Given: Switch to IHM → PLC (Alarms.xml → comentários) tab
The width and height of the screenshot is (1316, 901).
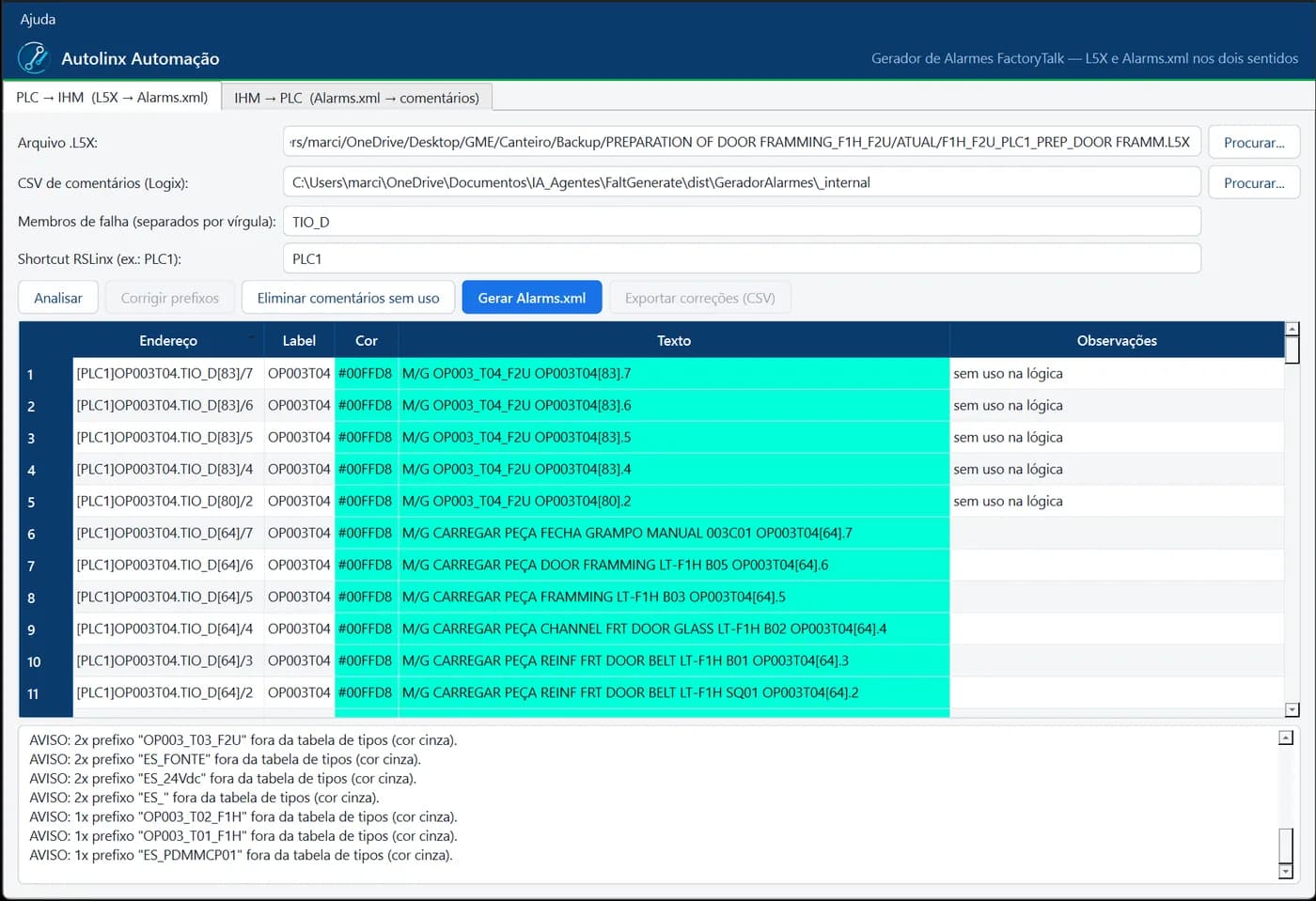Looking at the screenshot, I should coord(356,98).
